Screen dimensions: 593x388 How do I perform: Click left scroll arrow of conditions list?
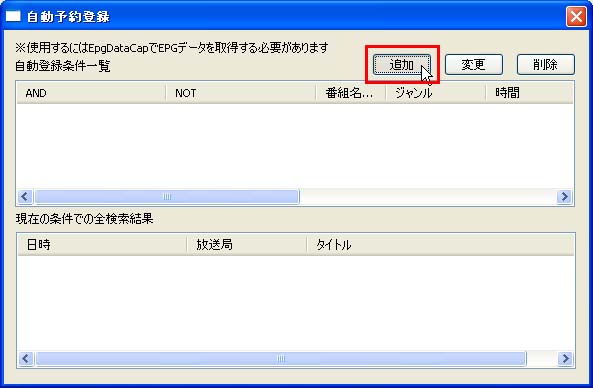tap(25, 197)
